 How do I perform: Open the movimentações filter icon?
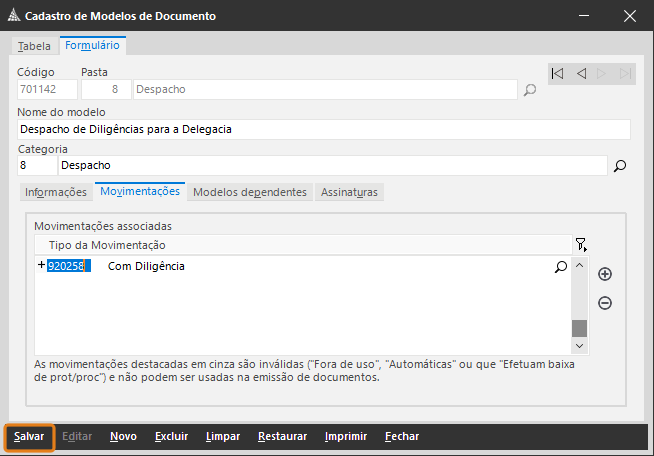pos(581,244)
